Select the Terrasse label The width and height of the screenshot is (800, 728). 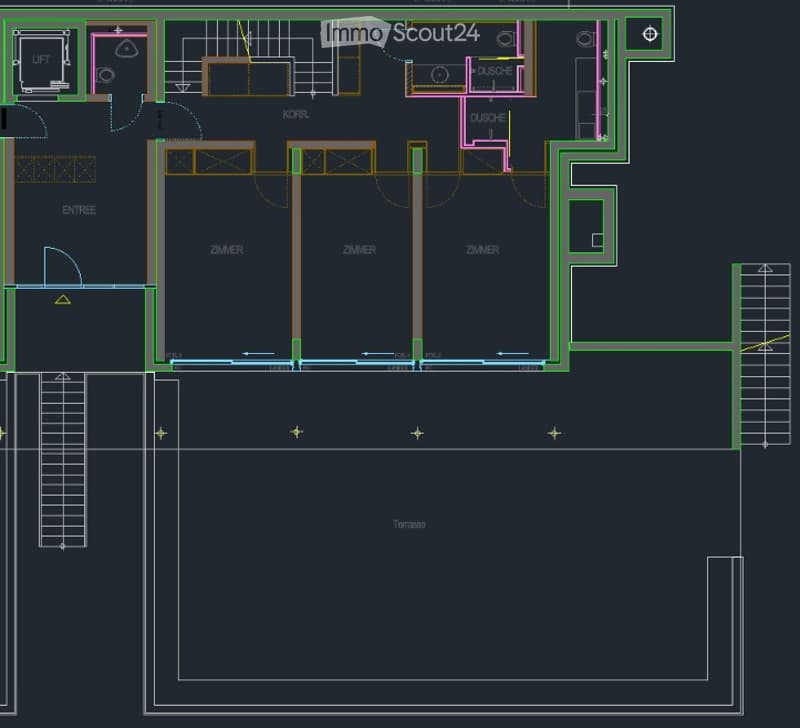click(409, 524)
